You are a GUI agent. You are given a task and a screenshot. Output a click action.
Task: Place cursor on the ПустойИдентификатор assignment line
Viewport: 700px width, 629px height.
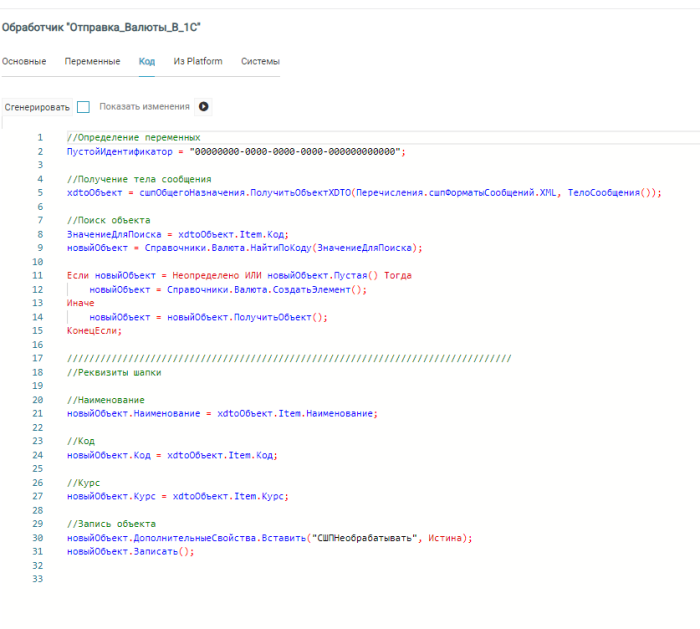(x=234, y=151)
